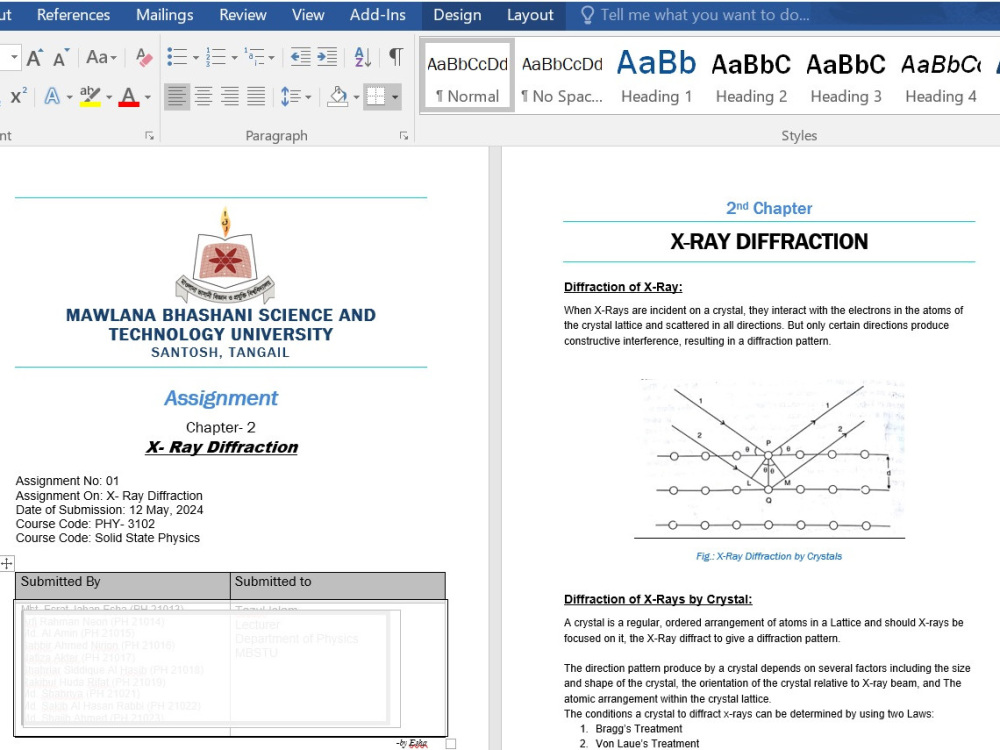The image size is (1000, 750).
Task: Click the 'X- Ray Diffraction' underlined subtitle
Action: (222, 447)
